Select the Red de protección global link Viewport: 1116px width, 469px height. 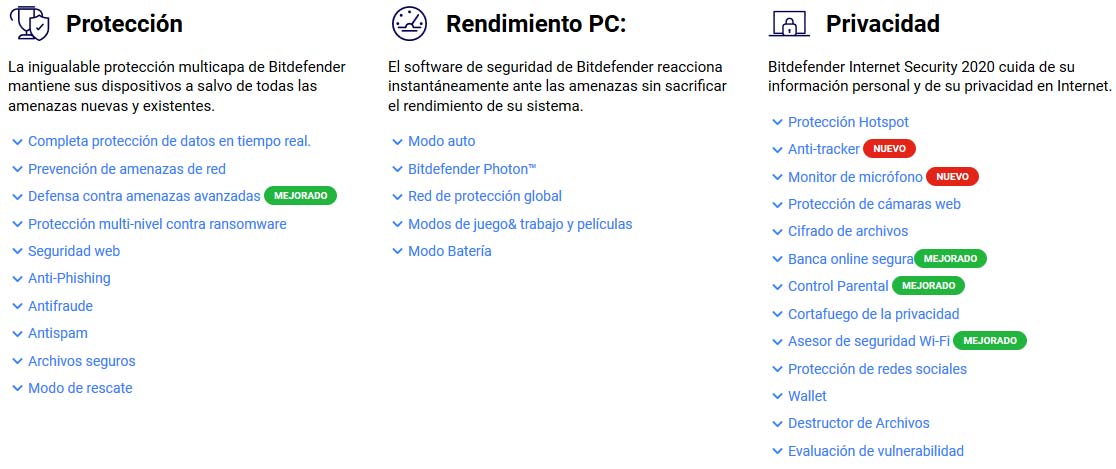pos(484,196)
